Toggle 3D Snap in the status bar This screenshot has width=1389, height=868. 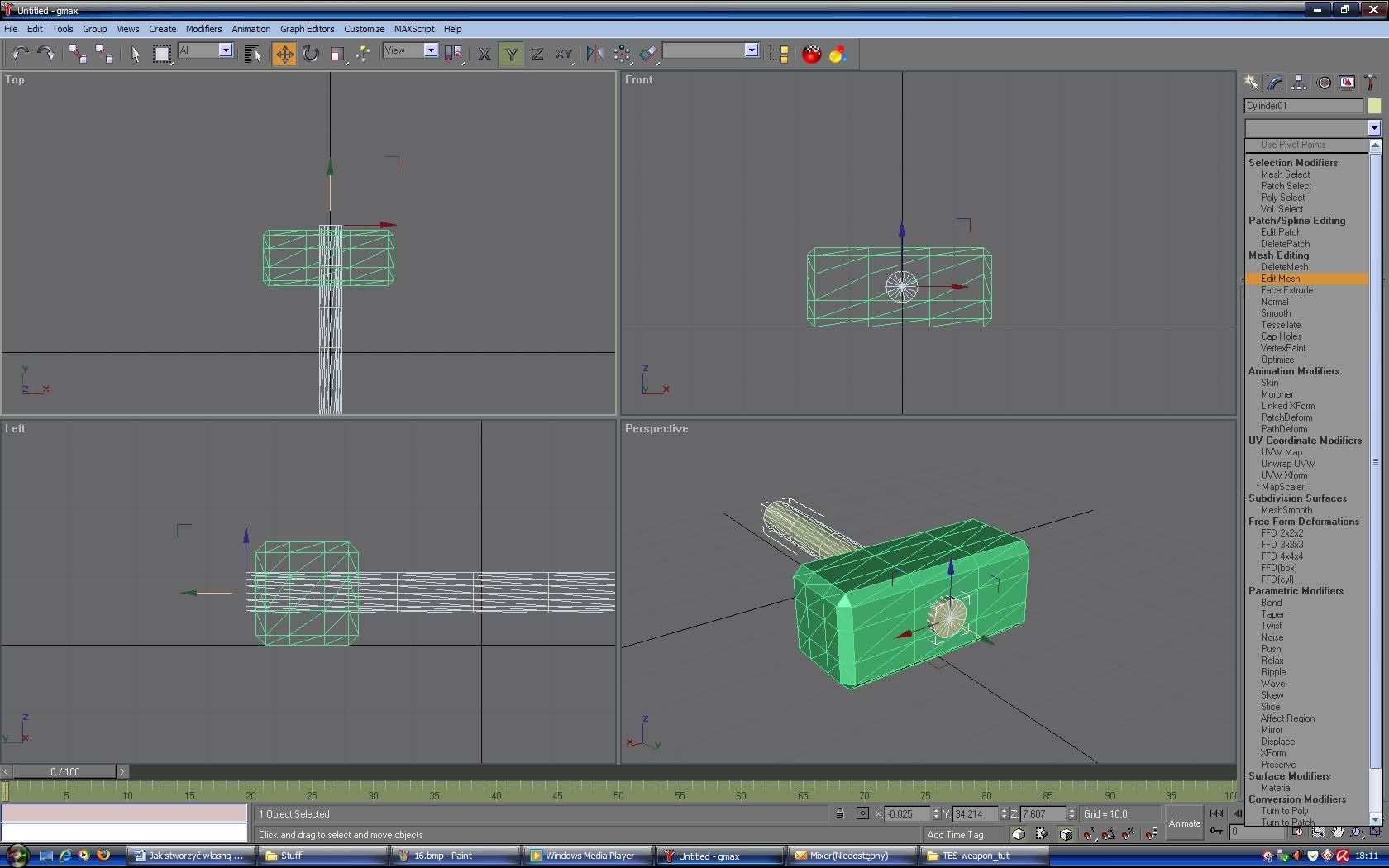(x=1090, y=834)
